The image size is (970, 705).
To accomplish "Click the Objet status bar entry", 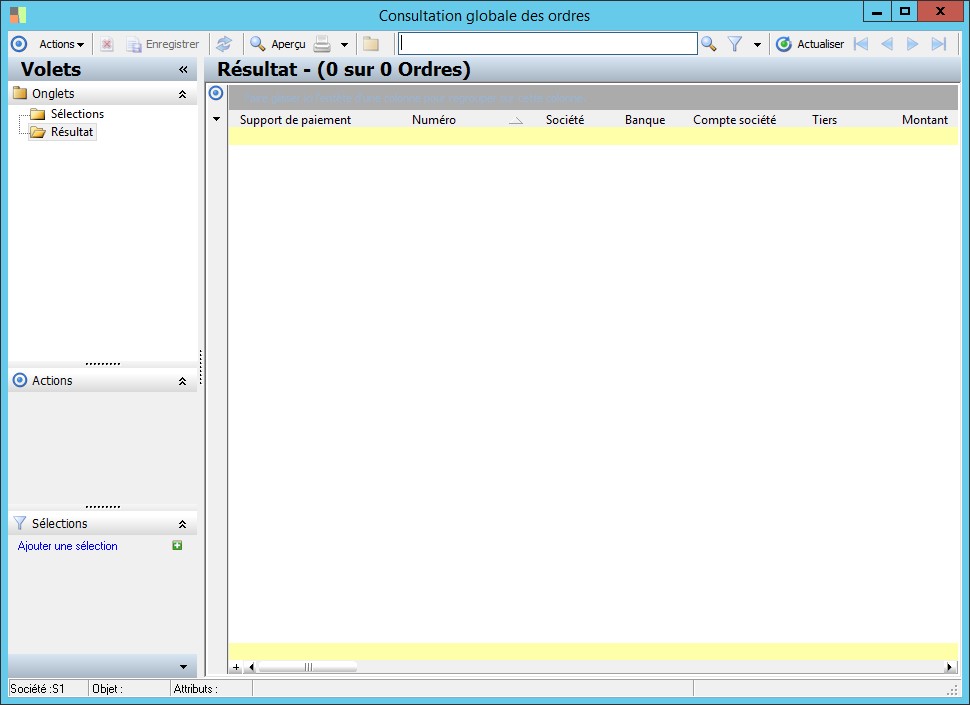I will [129, 688].
